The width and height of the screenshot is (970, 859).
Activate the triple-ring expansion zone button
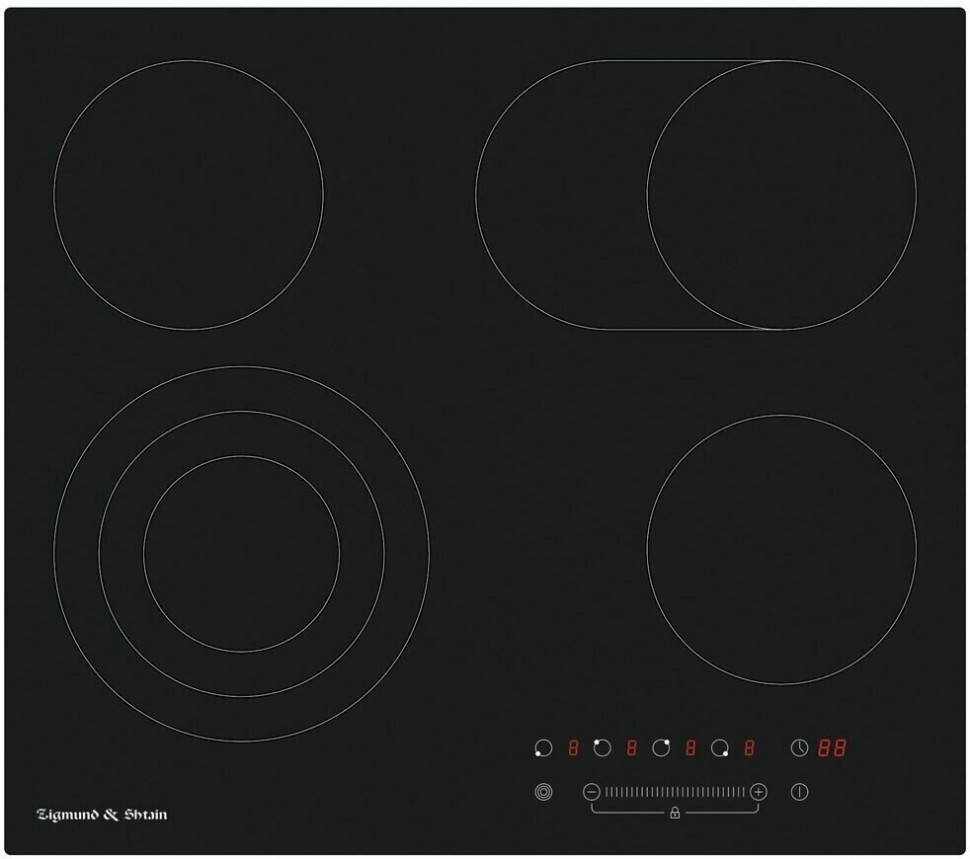pyautogui.click(x=543, y=792)
